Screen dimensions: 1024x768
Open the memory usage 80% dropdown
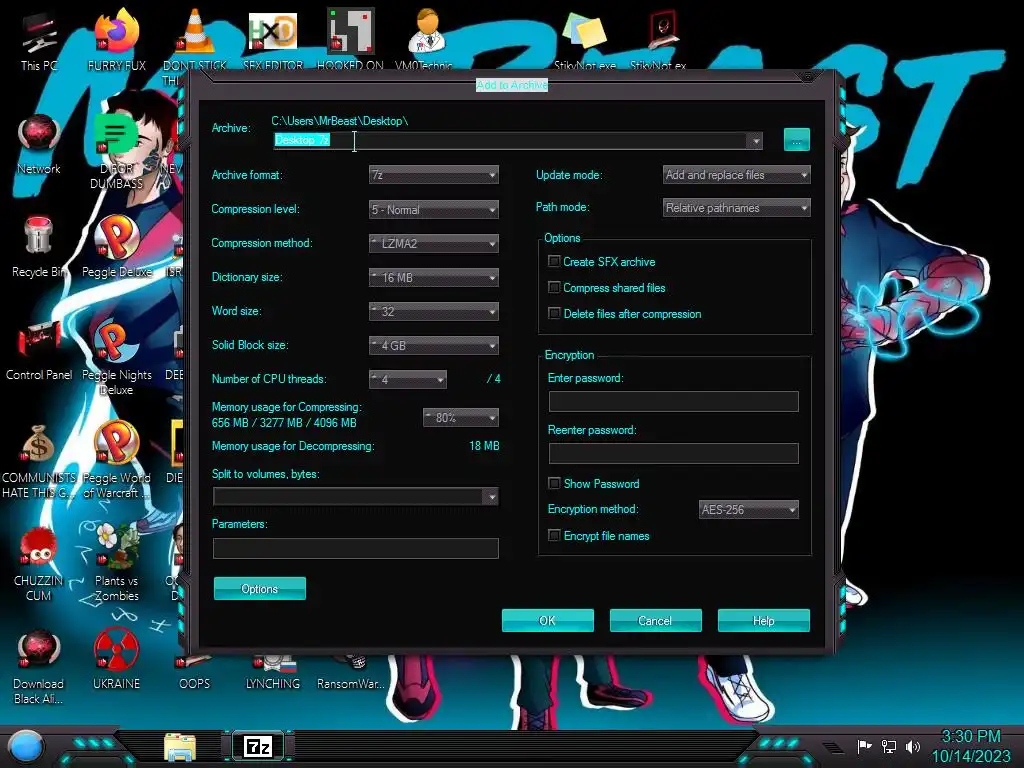461,417
